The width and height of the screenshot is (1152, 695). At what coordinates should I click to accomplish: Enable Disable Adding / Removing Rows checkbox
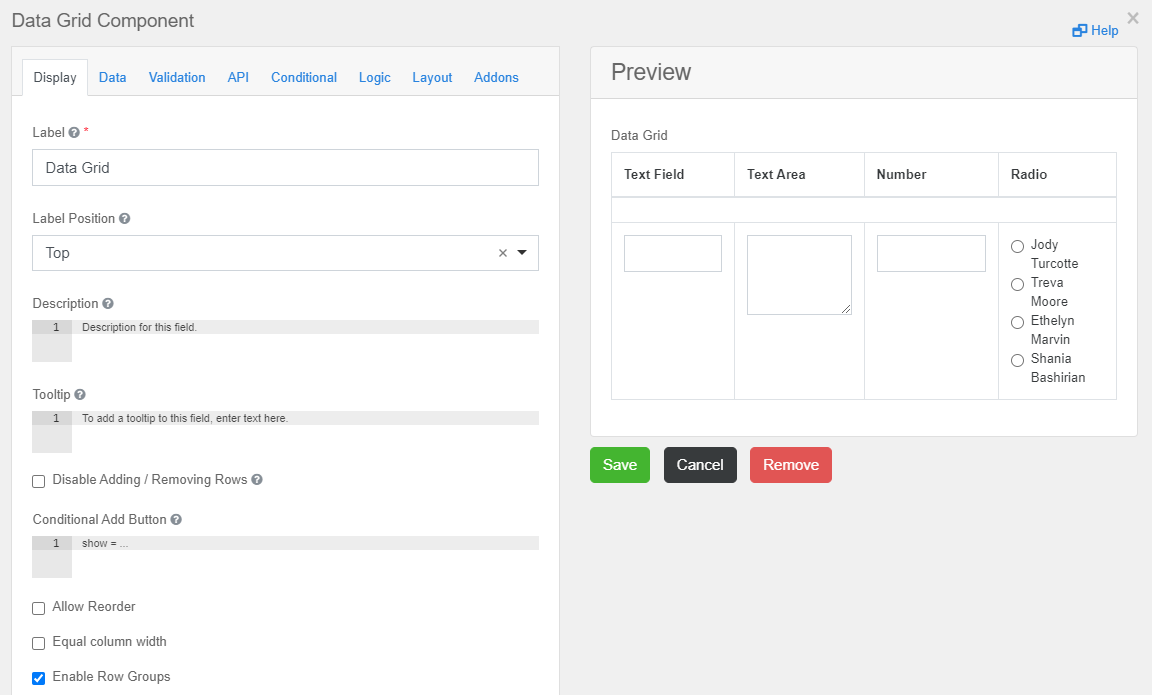coord(39,481)
